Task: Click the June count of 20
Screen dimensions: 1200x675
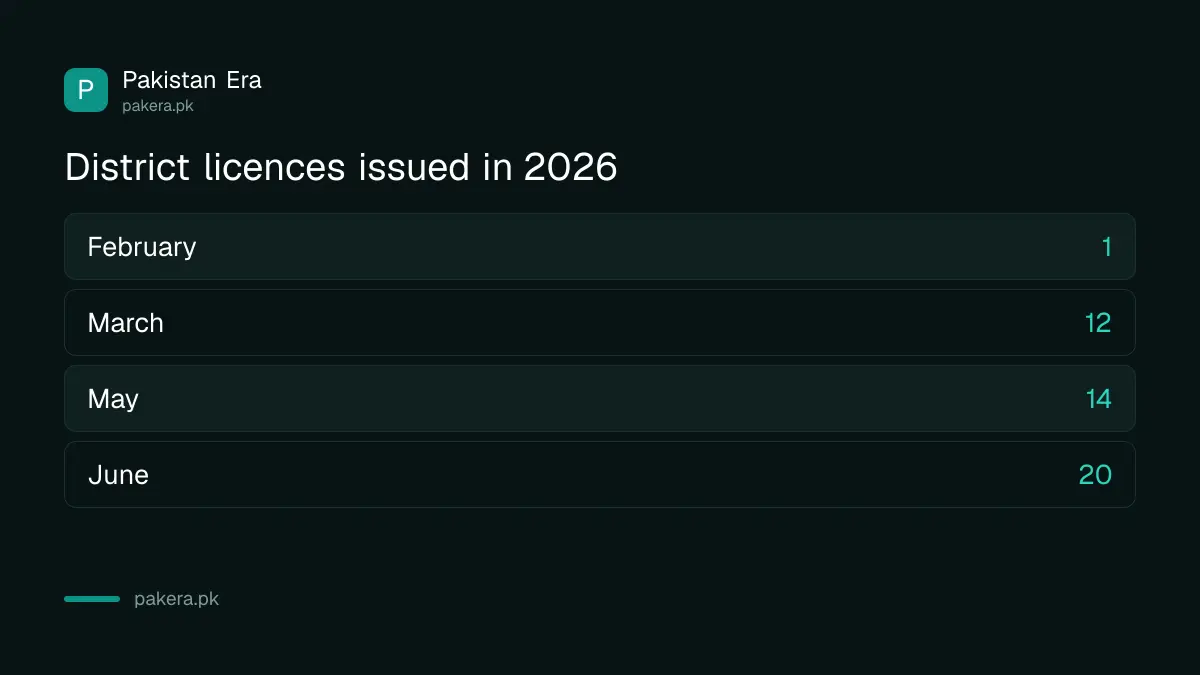Action: pos(1095,475)
